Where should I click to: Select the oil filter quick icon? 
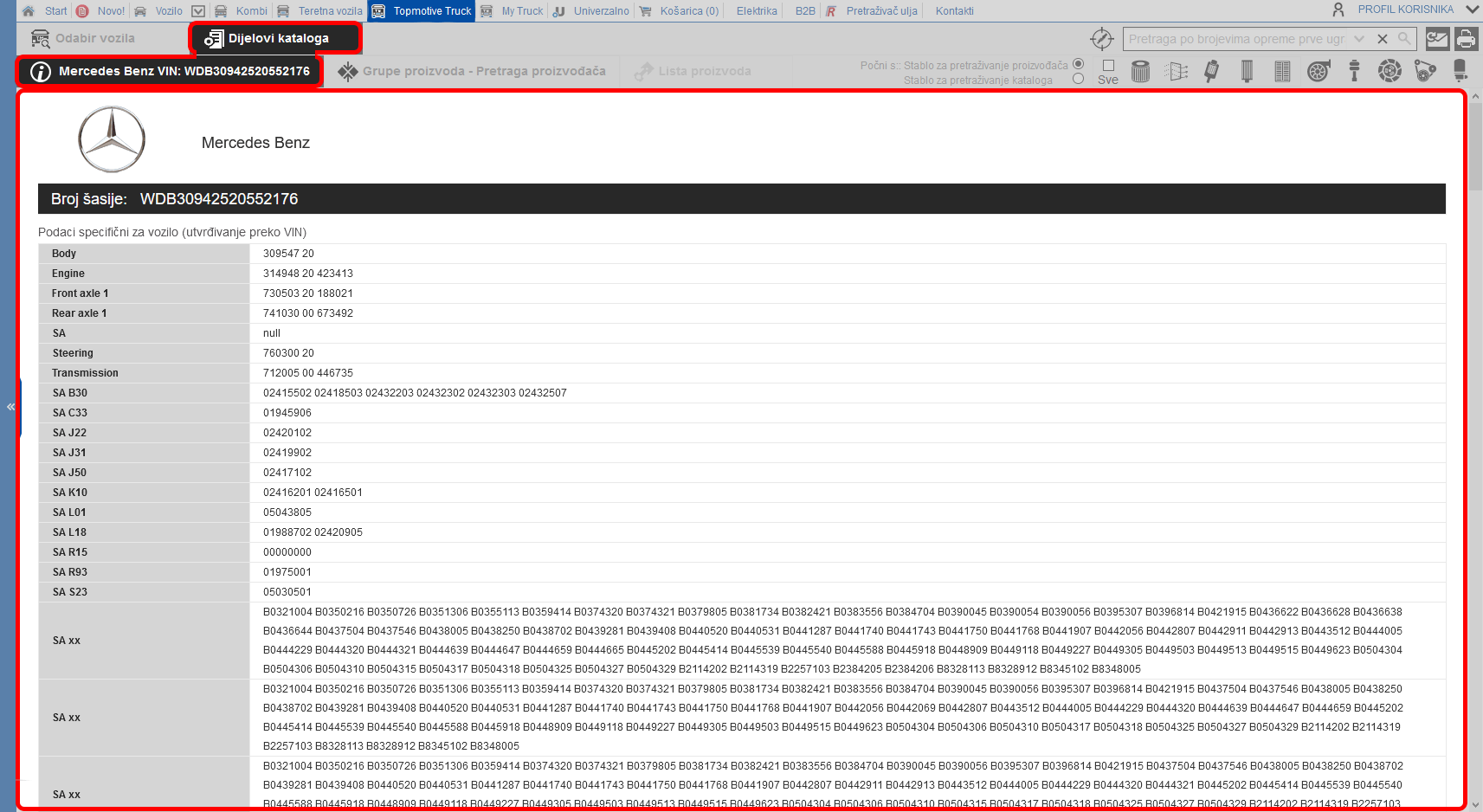(1140, 71)
